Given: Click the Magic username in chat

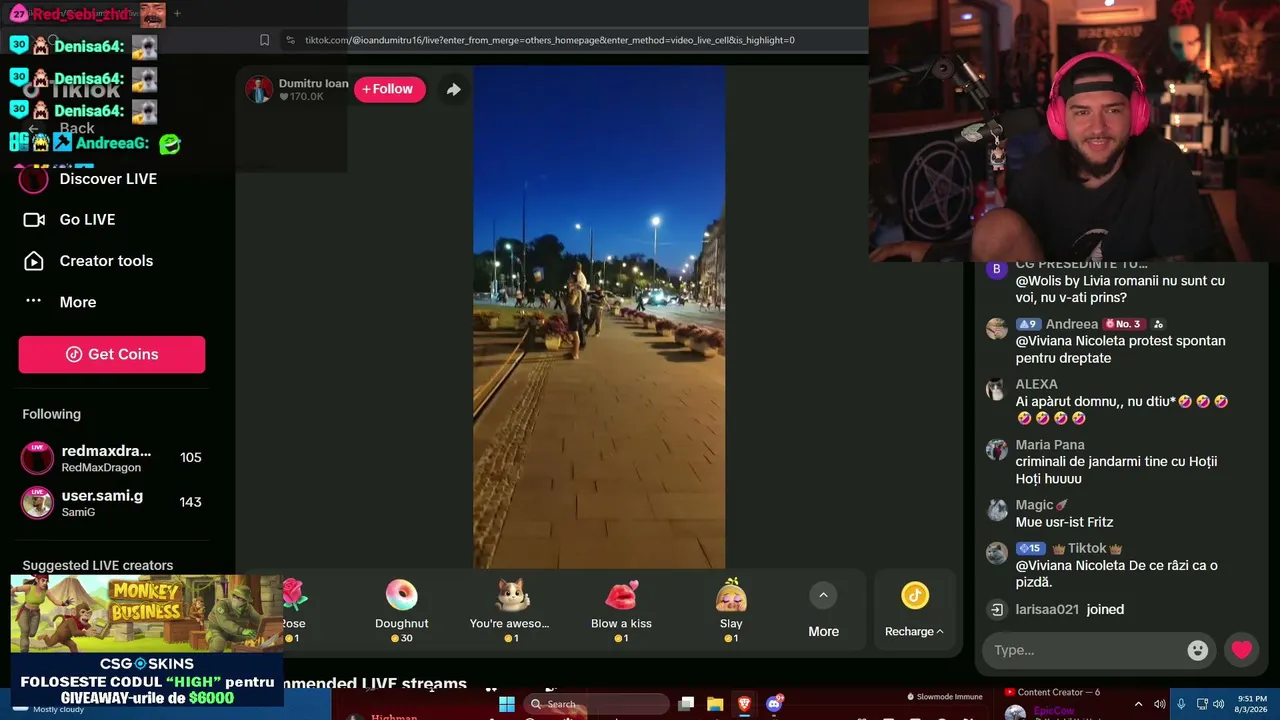Looking at the screenshot, I should (1034, 505).
